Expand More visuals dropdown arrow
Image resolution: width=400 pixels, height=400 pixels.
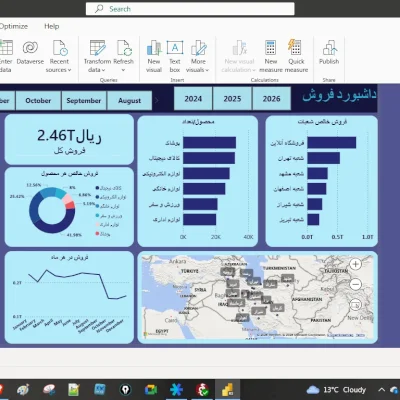click(207, 70)
